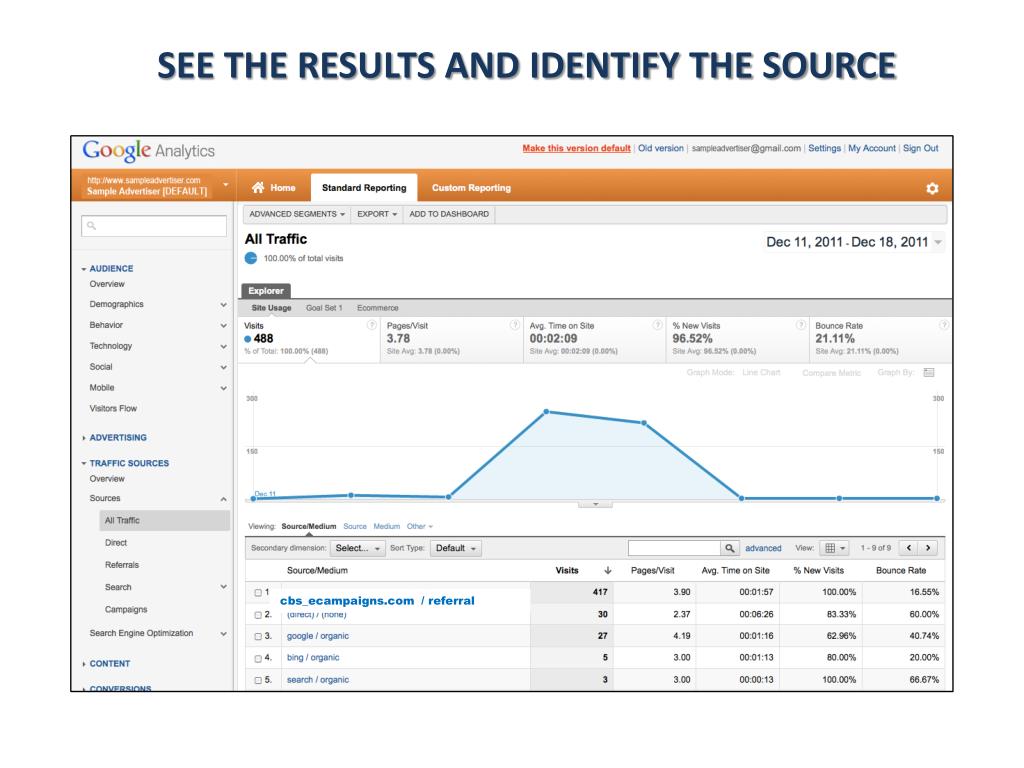Click the peak data point on the visits chart
Screen dimensions: 1024x768
click(547, 411)
